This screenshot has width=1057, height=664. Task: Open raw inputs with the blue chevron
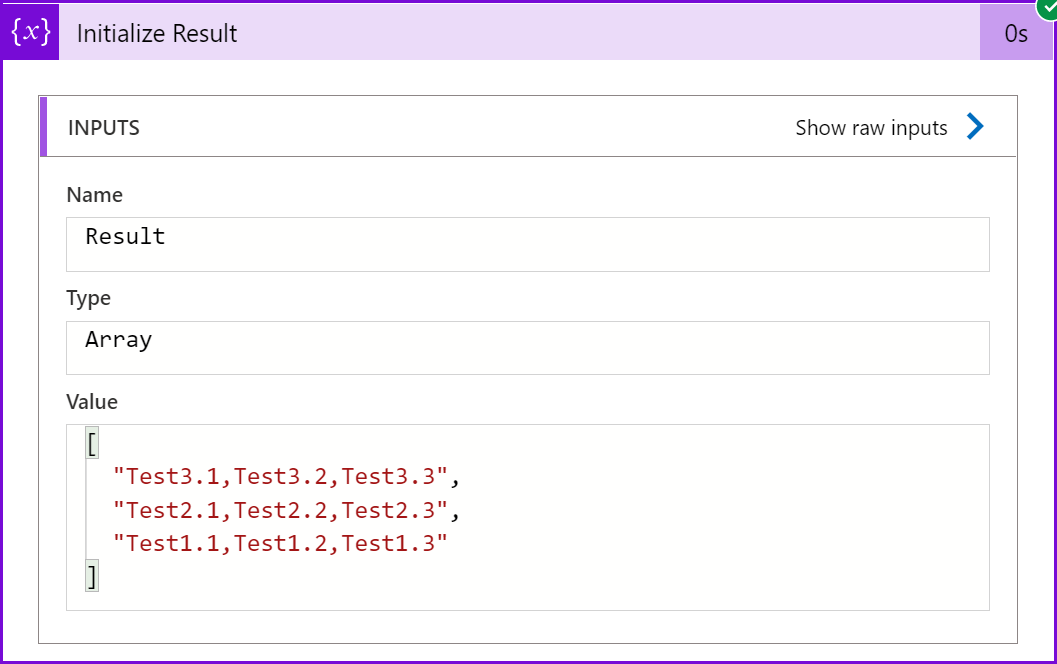tap(975, 126)
